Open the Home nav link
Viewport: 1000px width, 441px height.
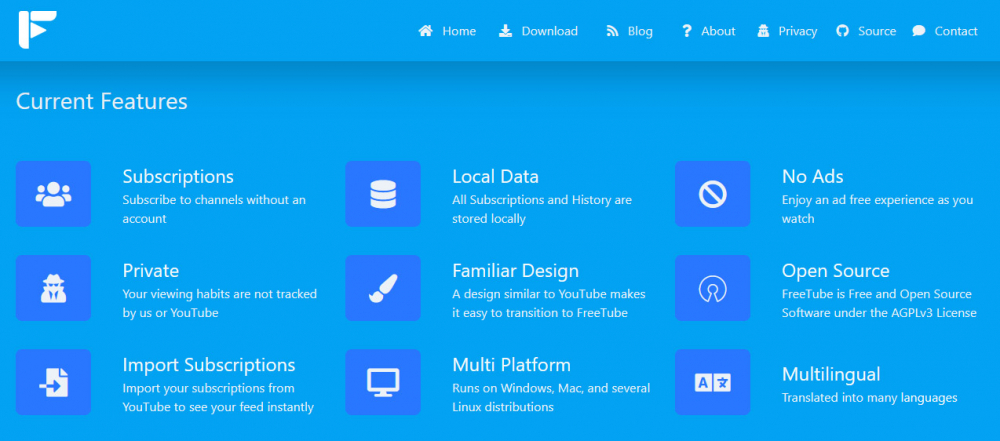(x=447, y=31)
